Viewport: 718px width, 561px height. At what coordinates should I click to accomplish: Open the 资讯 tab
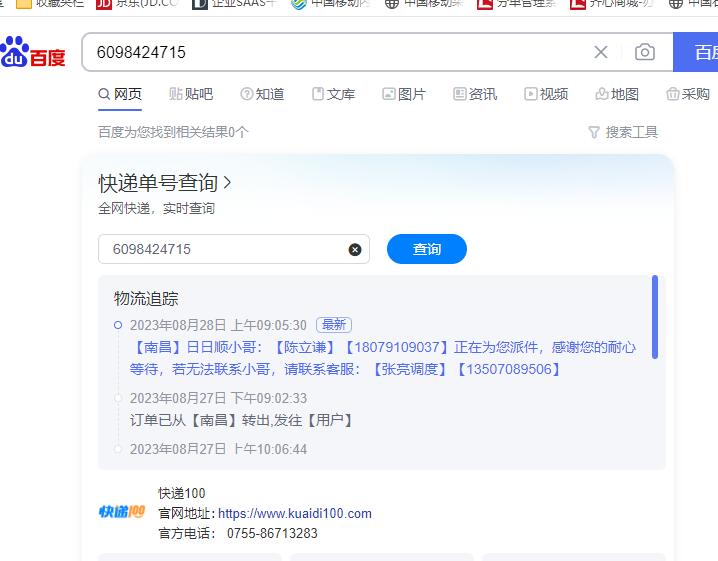pyautogui.click(x=475, y=94)
